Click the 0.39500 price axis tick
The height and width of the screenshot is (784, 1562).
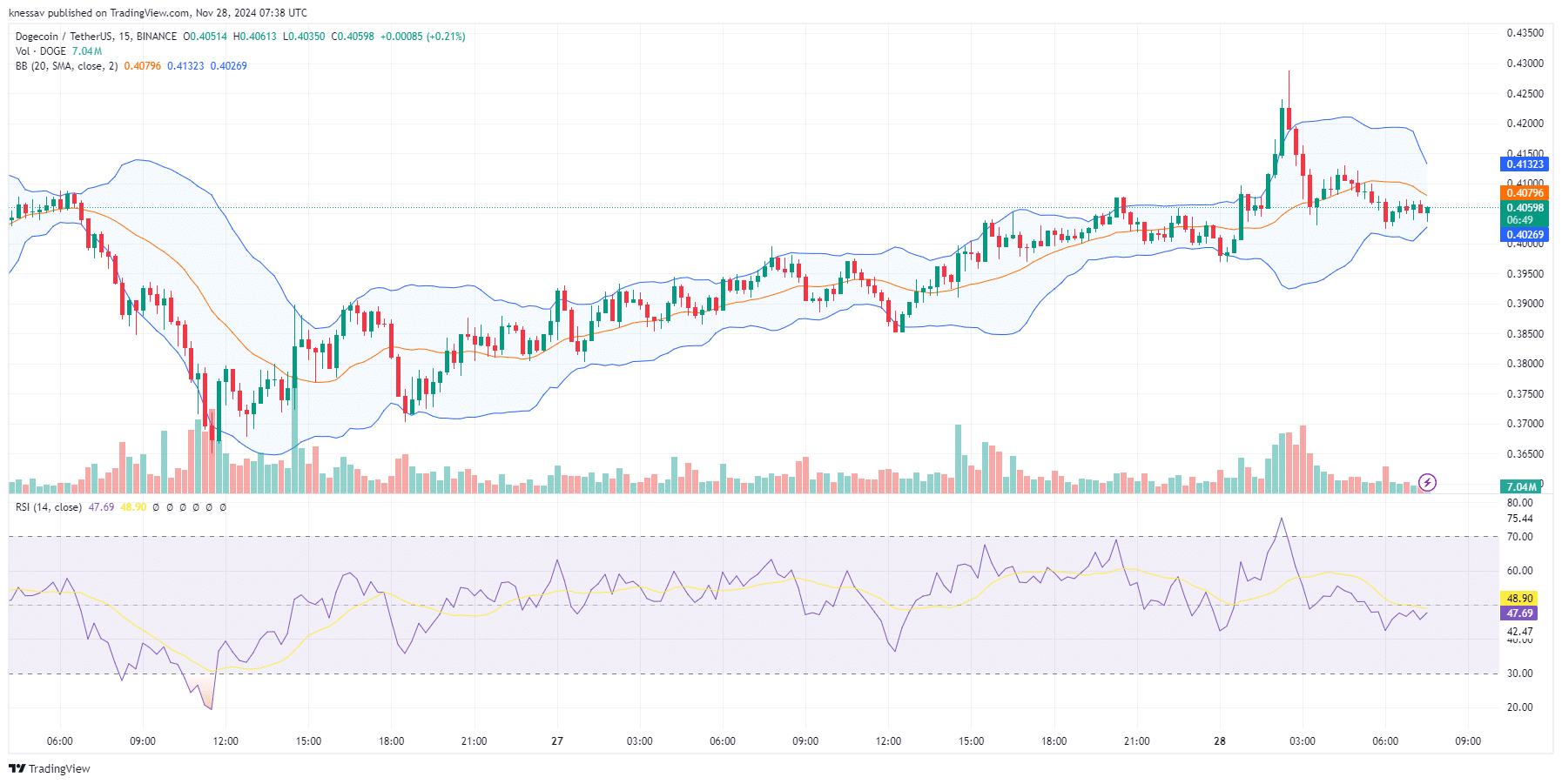1525,274
